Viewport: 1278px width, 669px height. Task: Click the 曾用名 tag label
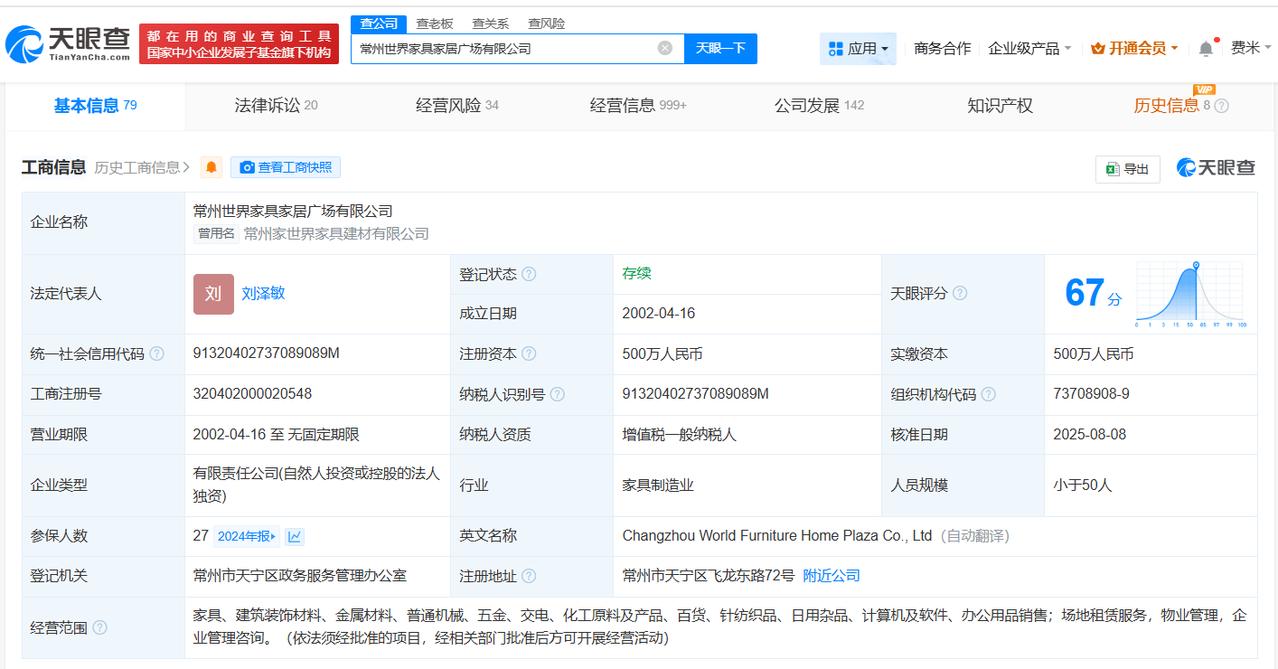(216, 234)
